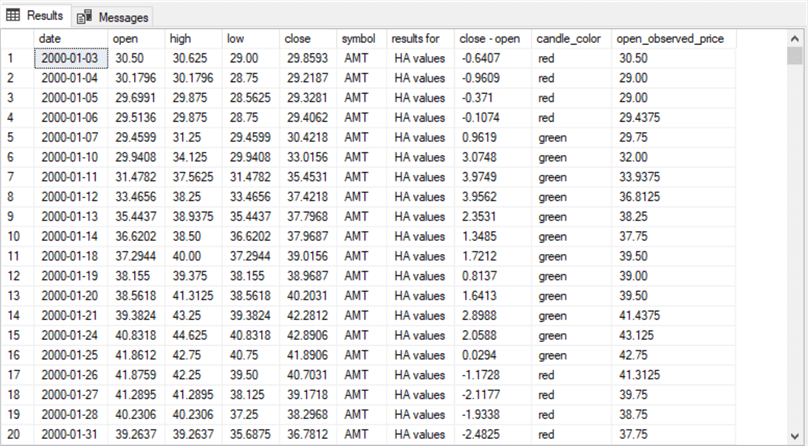
Task: Select the close column header
Action: point(308,39)
